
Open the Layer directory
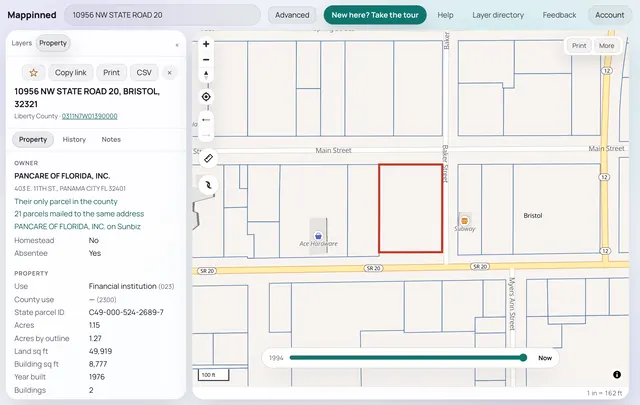pyautogui.click(x=498, y=15)
